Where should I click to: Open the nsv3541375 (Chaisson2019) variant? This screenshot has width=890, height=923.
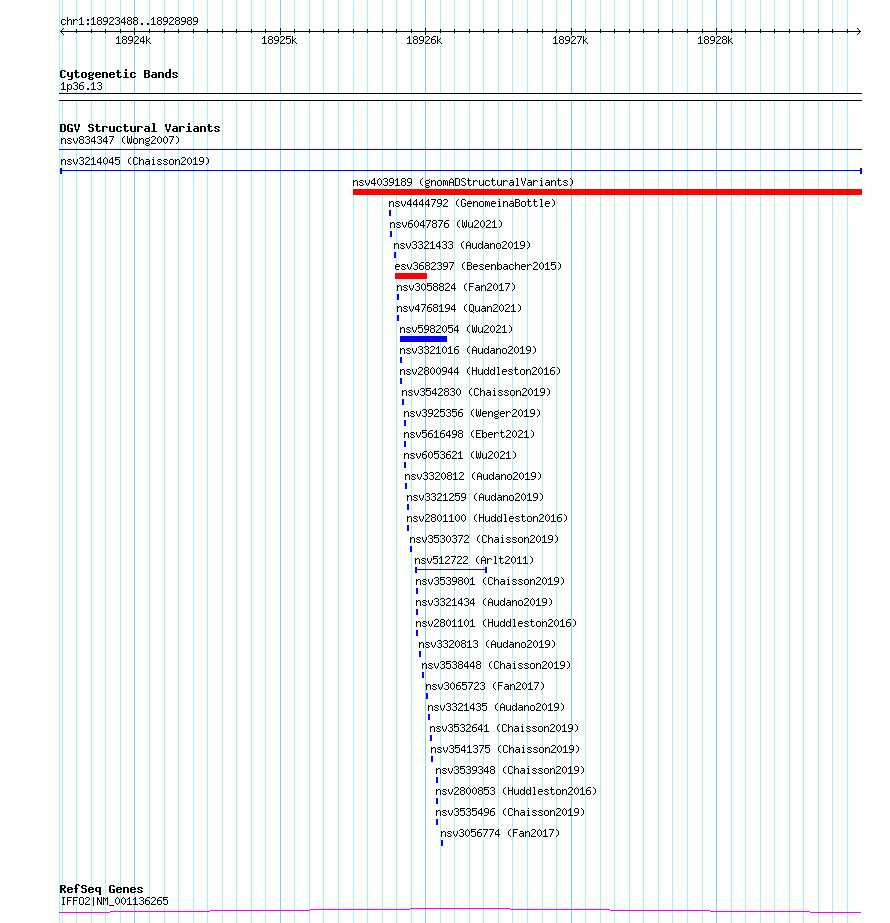pos(506,749)
